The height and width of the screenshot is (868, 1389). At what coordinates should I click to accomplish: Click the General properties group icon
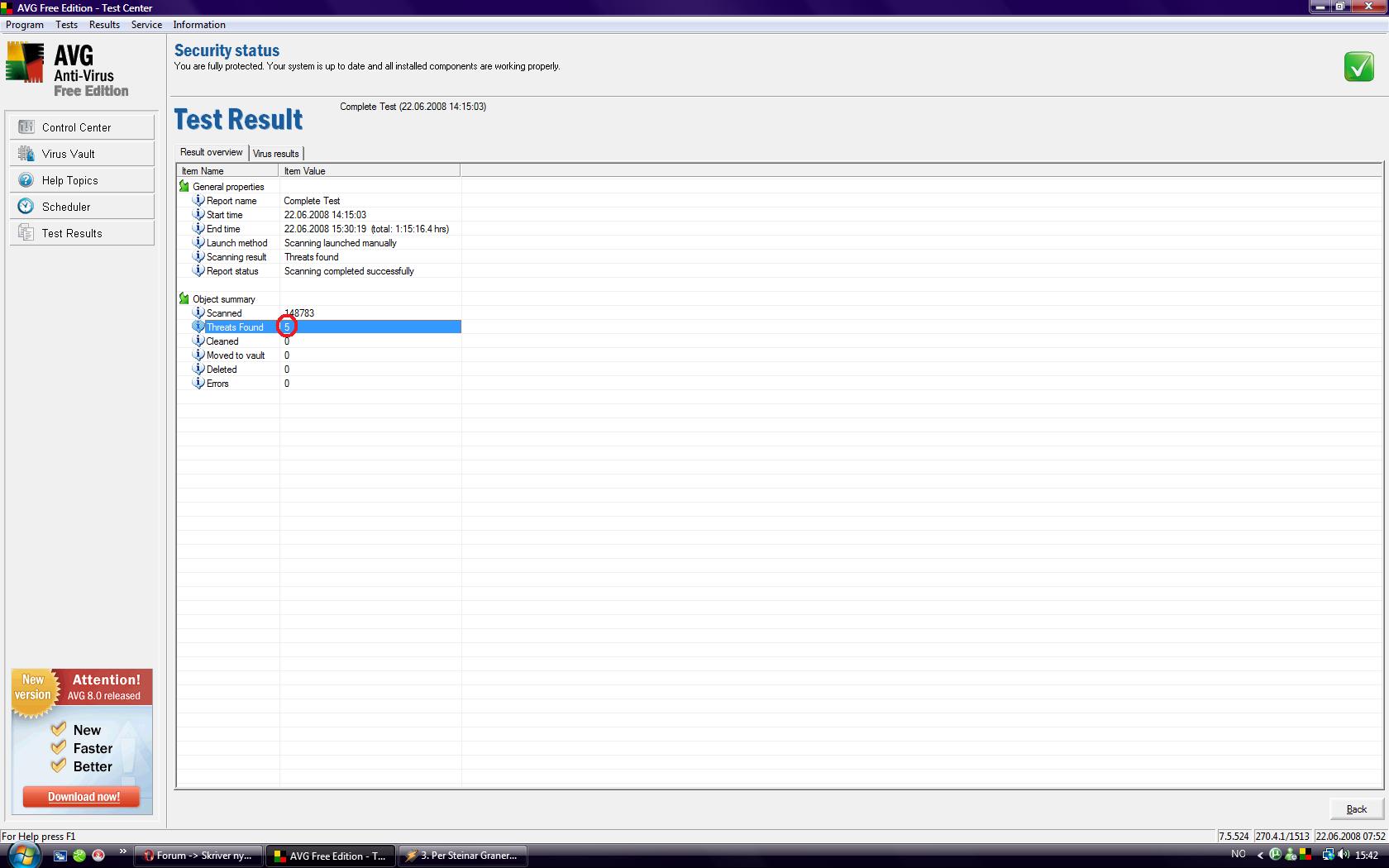click(x=184, y=186)
